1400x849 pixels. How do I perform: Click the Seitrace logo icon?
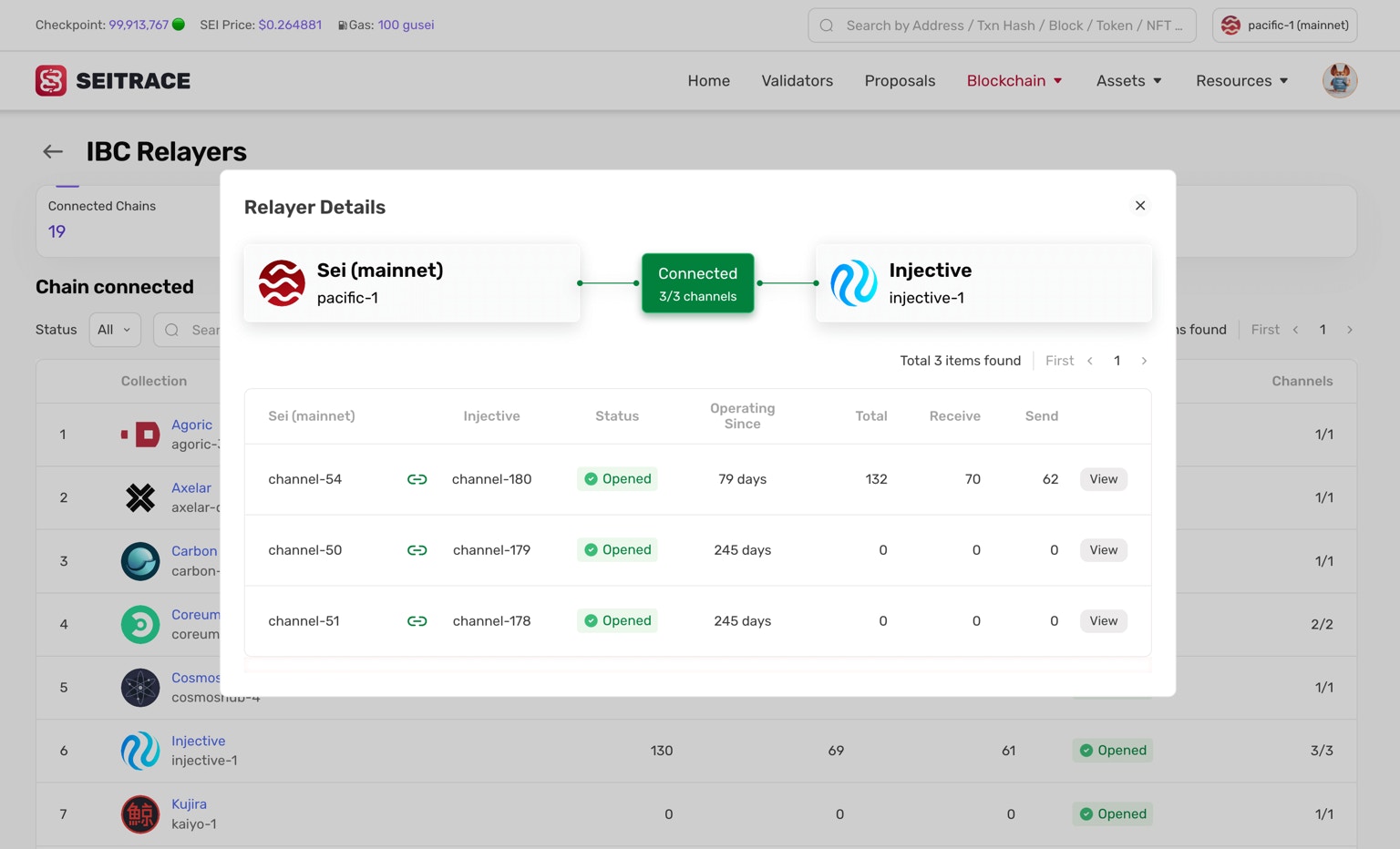[x=51, y=80]
